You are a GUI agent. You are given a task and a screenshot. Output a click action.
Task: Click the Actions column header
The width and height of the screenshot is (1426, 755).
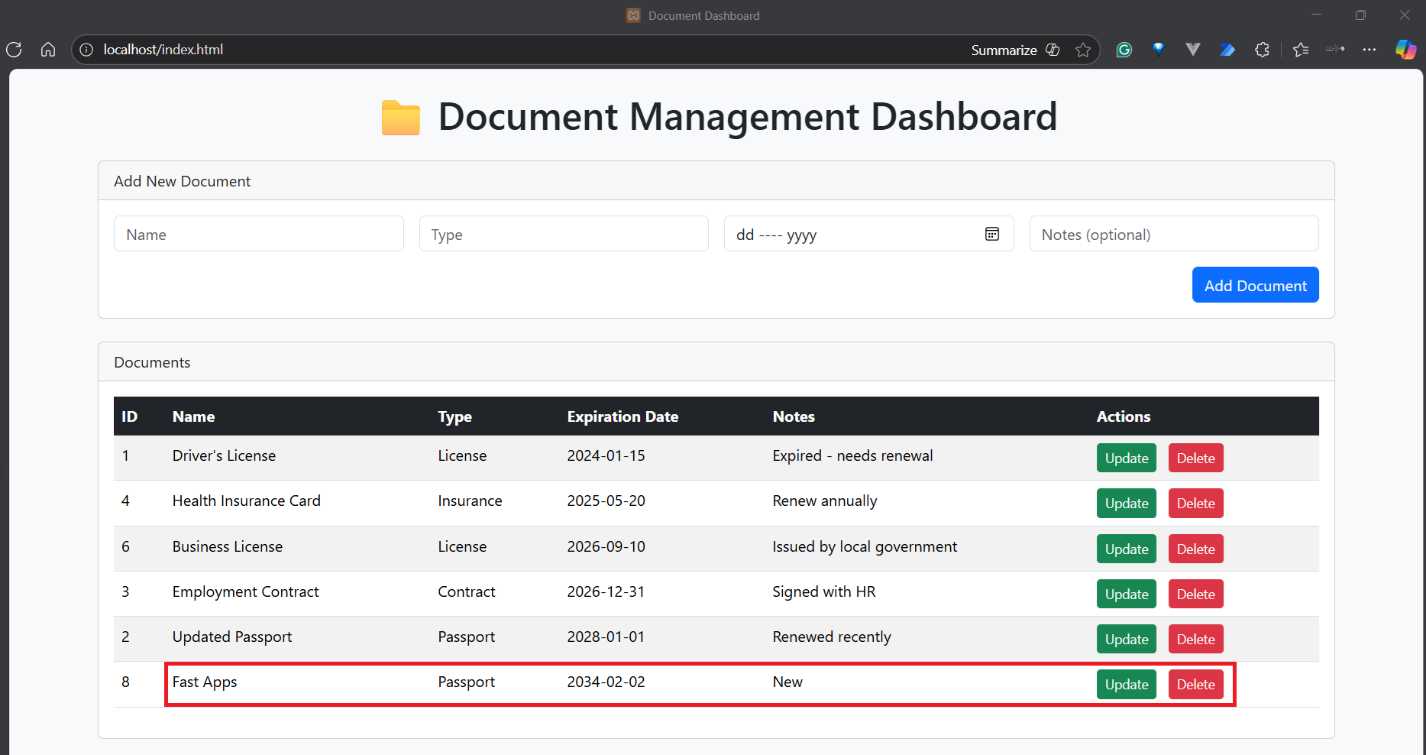tap(1124, 417)
